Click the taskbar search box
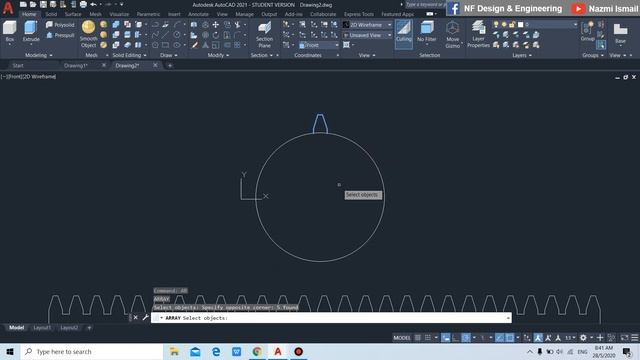This screenshot has height=360, width=640. pyautogui.click(x=92, y=351)
